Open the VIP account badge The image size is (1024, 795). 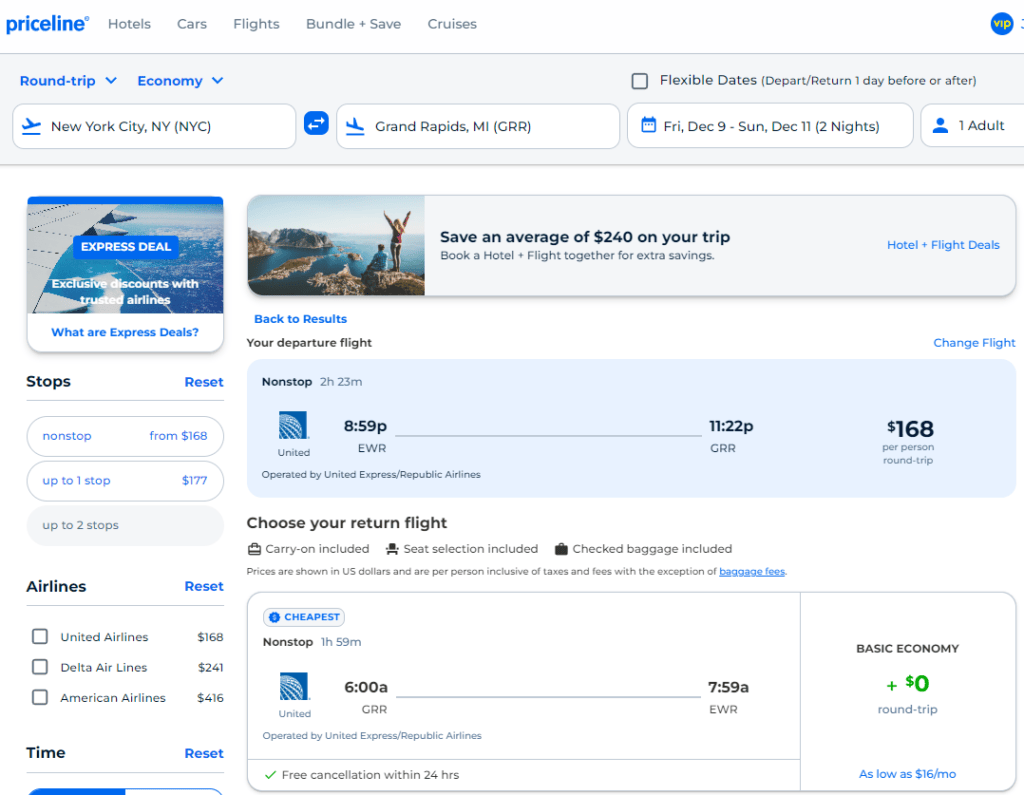[x=1001, y=24]
